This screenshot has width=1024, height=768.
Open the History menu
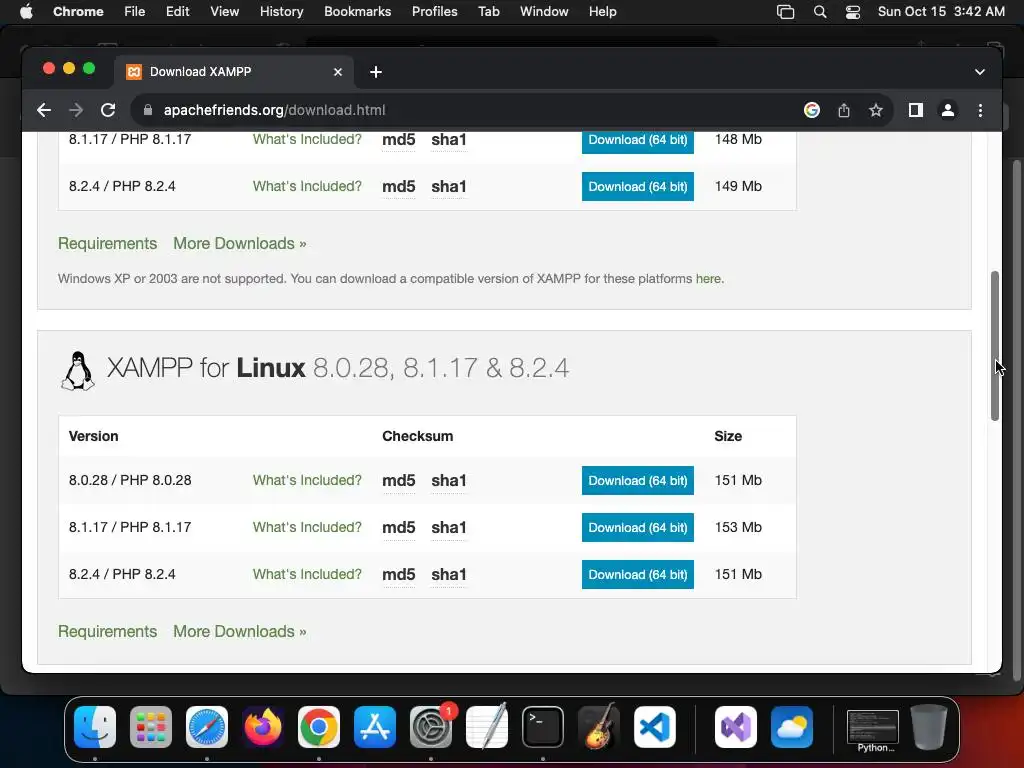point(281,12)
